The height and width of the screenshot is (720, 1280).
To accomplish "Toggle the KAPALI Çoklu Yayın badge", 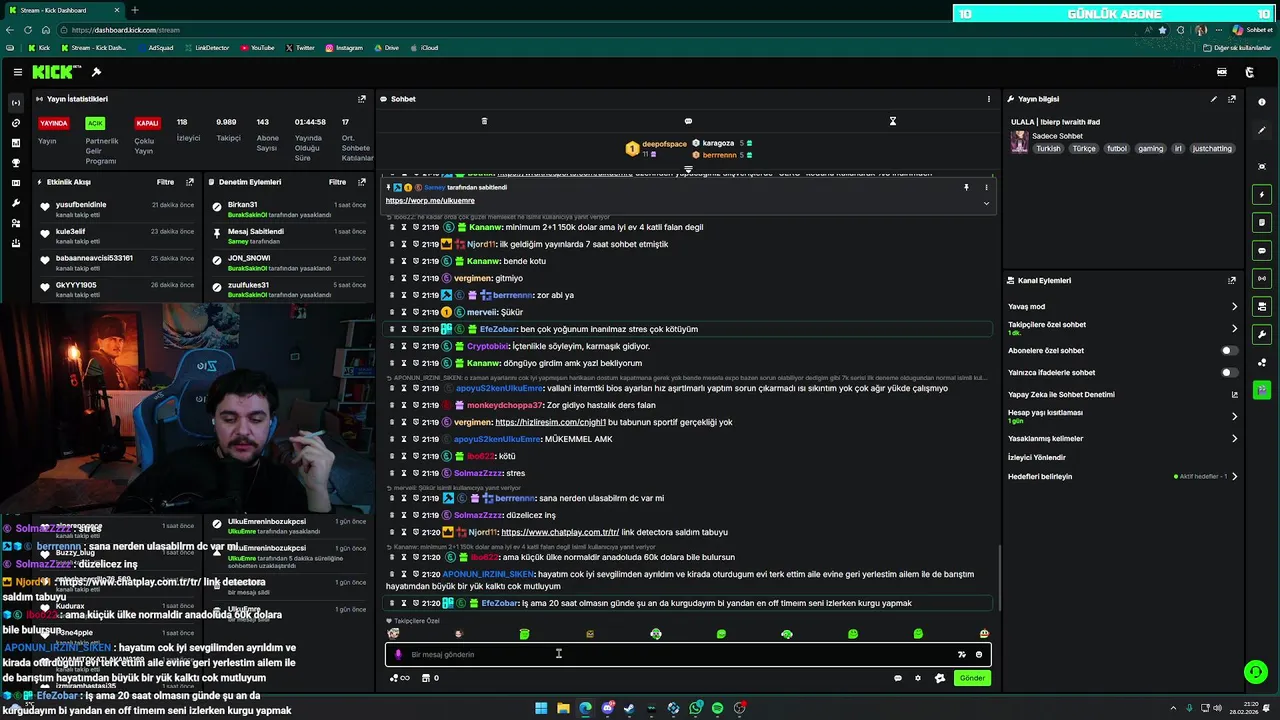I will (x=147, y=123).
